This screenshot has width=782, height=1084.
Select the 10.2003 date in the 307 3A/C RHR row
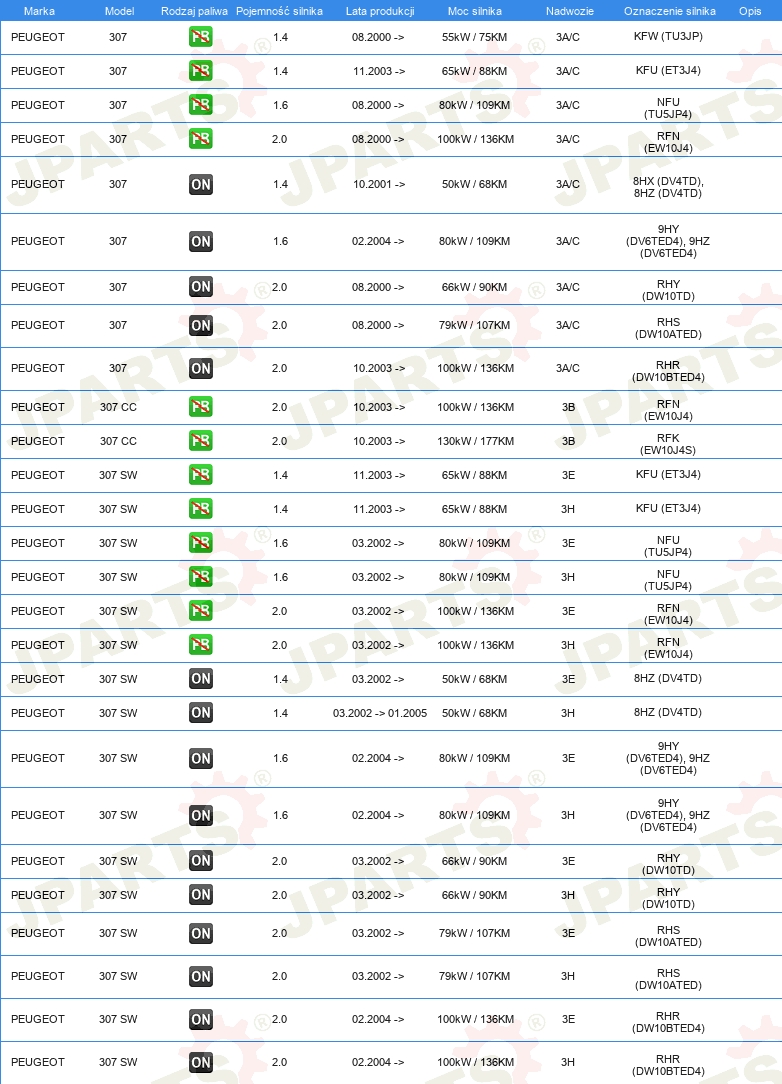379,368
